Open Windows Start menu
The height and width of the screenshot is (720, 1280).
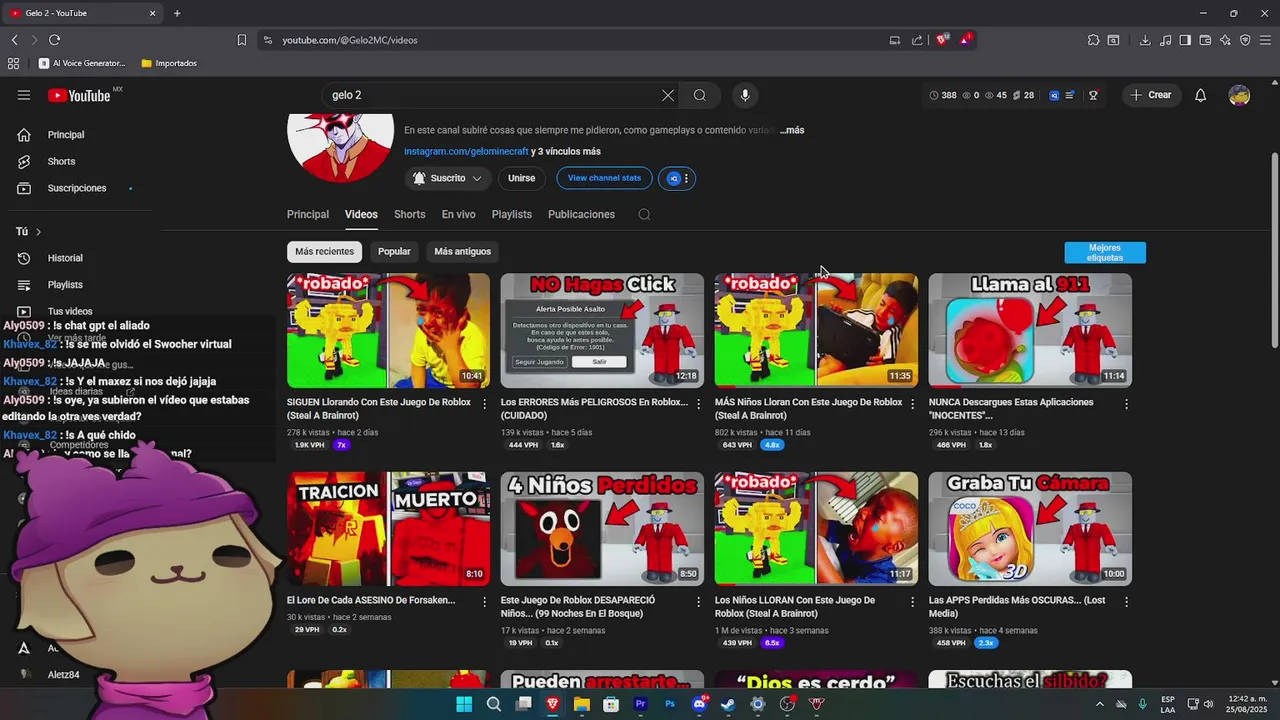(x=464, y=704)
